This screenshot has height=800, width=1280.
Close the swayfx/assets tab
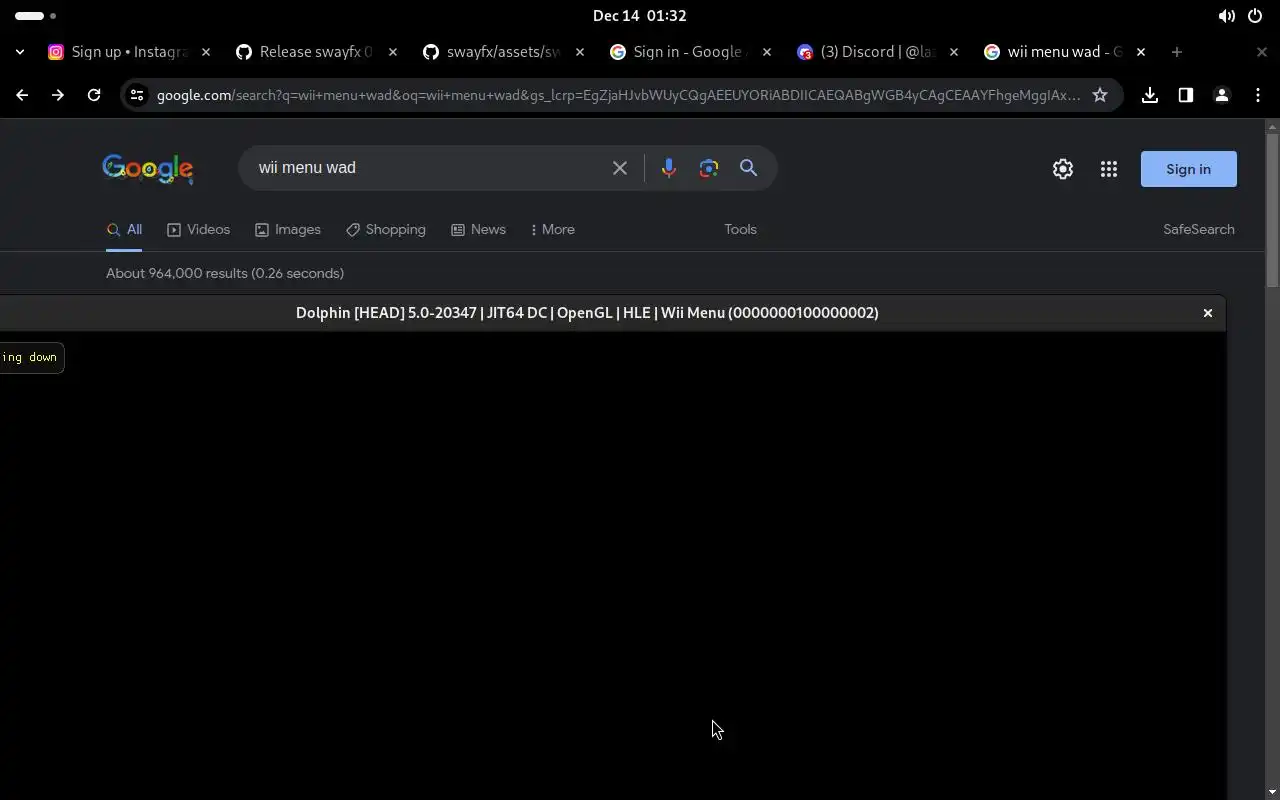580,52
